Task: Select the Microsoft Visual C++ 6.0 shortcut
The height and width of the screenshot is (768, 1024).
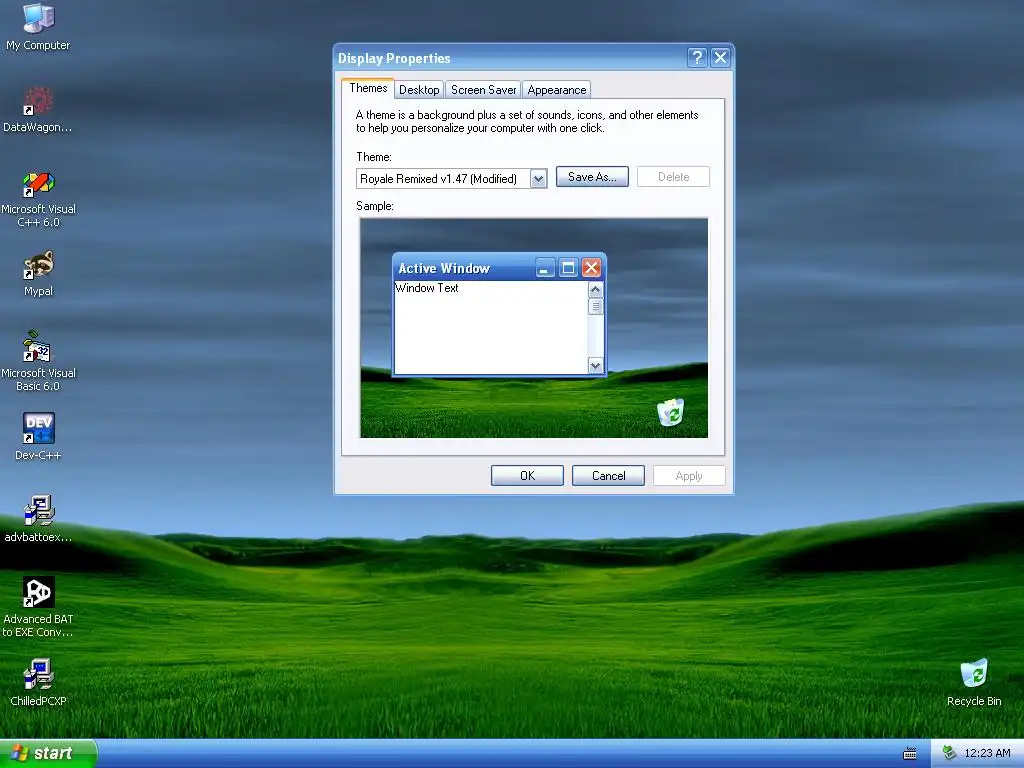Action: (38, 199)
